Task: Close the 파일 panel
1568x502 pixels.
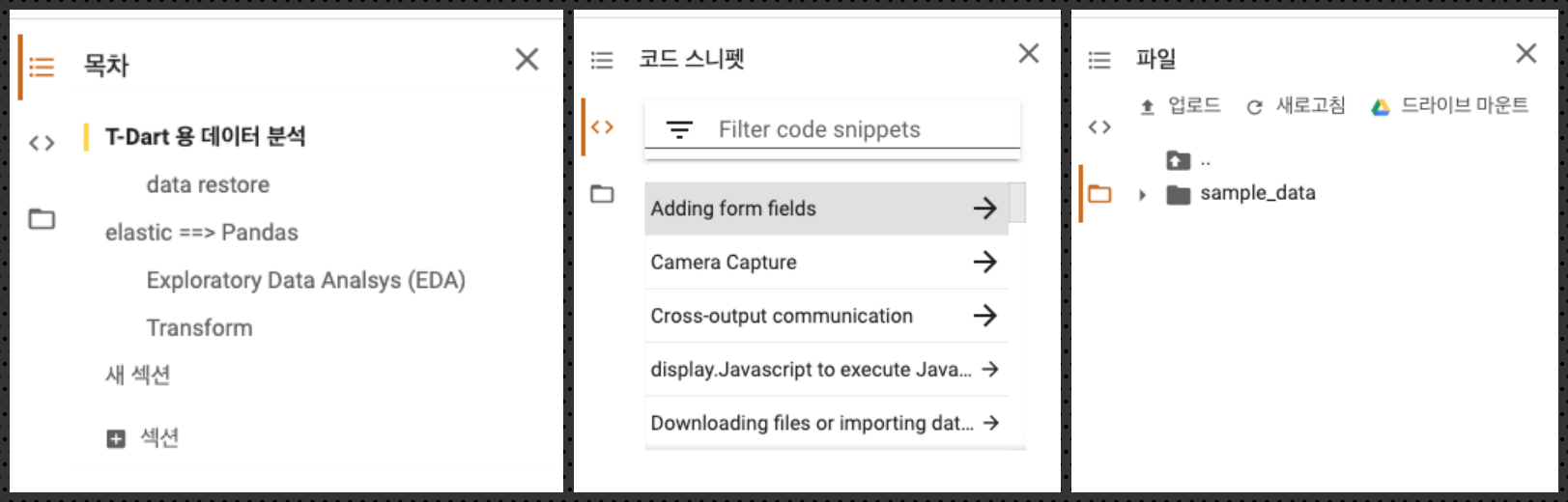Action: coord(1526,54)
